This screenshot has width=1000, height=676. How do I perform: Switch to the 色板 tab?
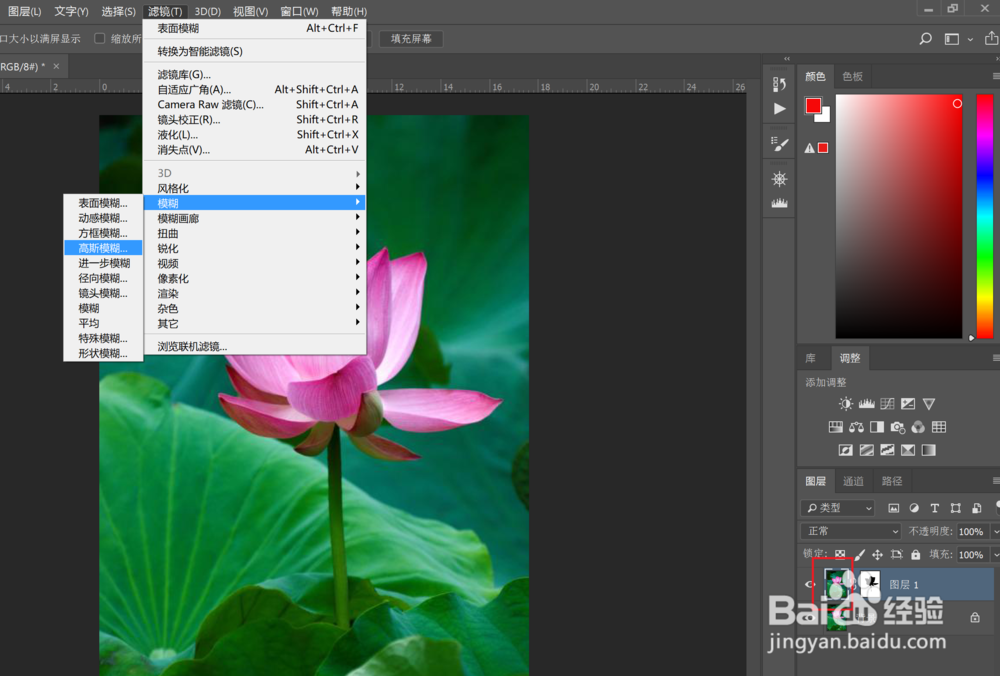point(853,77)
